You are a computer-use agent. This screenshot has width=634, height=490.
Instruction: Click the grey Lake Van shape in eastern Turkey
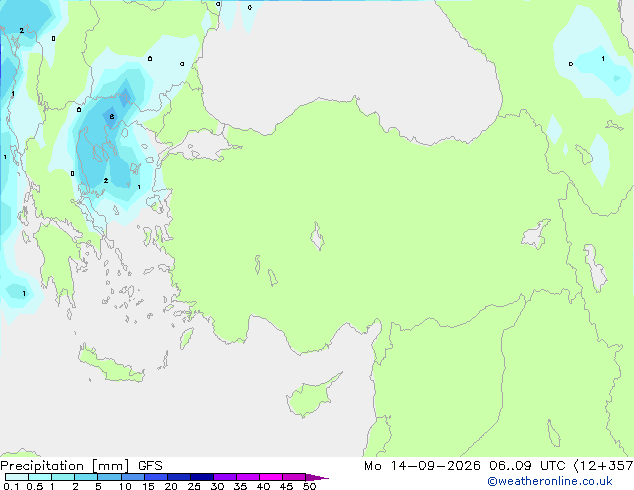(x=536, y=234)
